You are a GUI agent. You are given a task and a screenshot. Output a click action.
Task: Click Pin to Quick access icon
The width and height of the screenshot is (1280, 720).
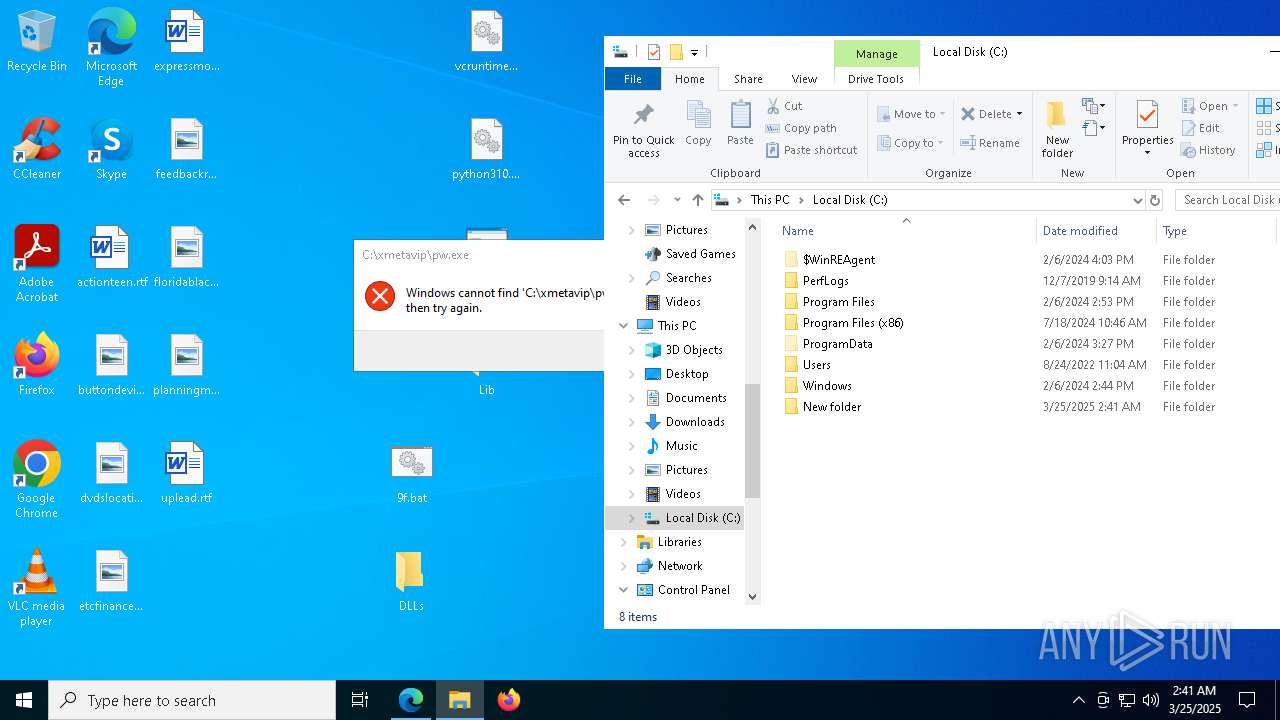(x=643, y=129)
